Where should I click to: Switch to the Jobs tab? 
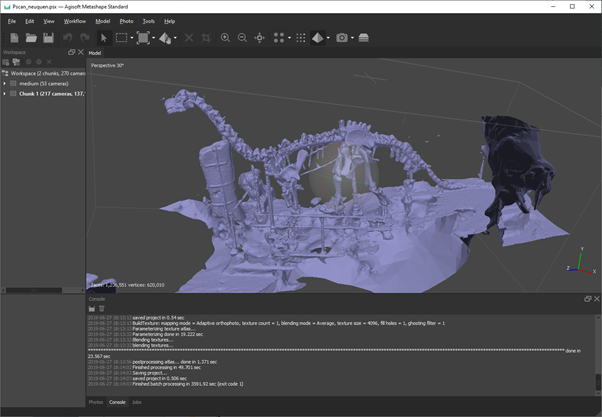(137, 402)
